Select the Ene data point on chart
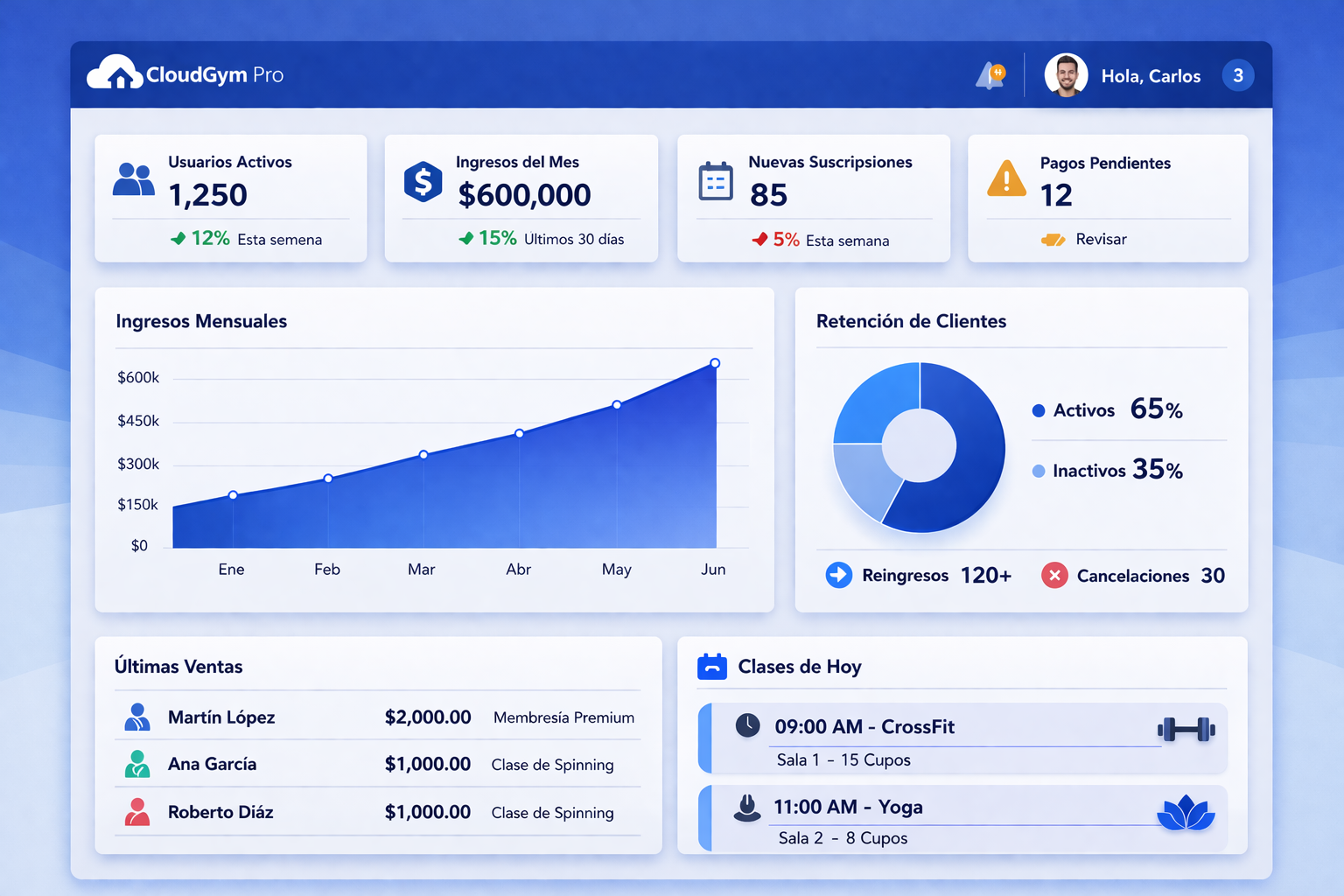The width and height of the screenshot is (1344, 896). click(233, 495)
